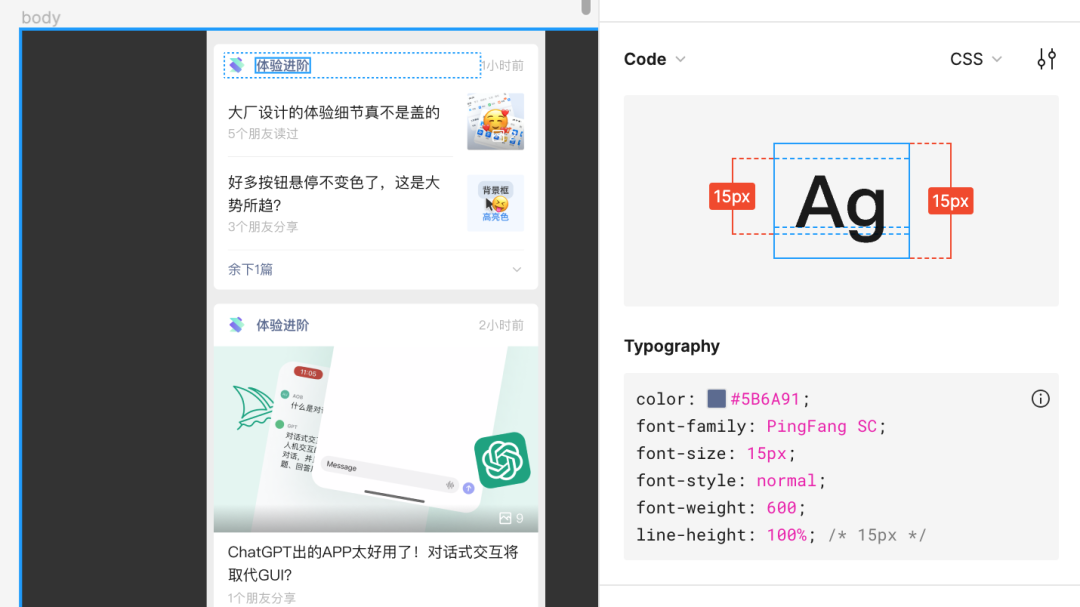Screen dimensions: 1080x607
Task: Open the CSS language dropdown
Action: pos(975,59)
